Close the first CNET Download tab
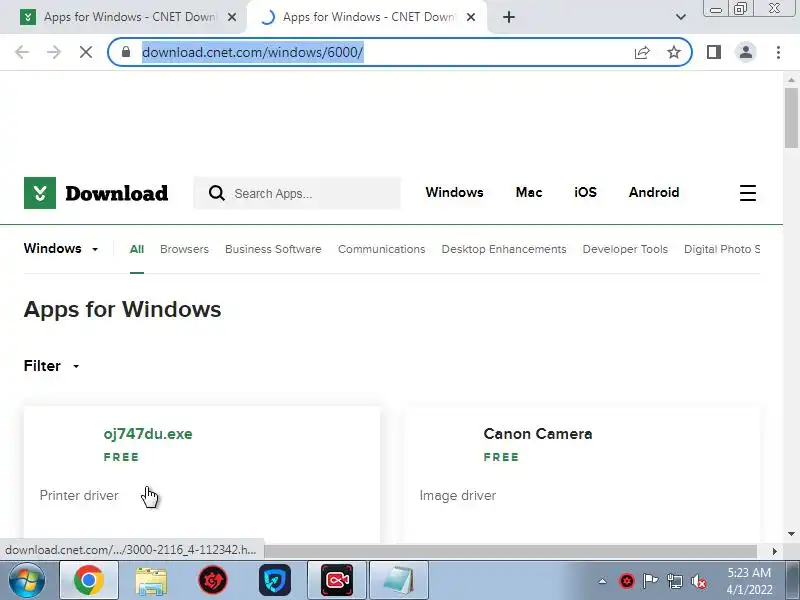 coord(232,17)
